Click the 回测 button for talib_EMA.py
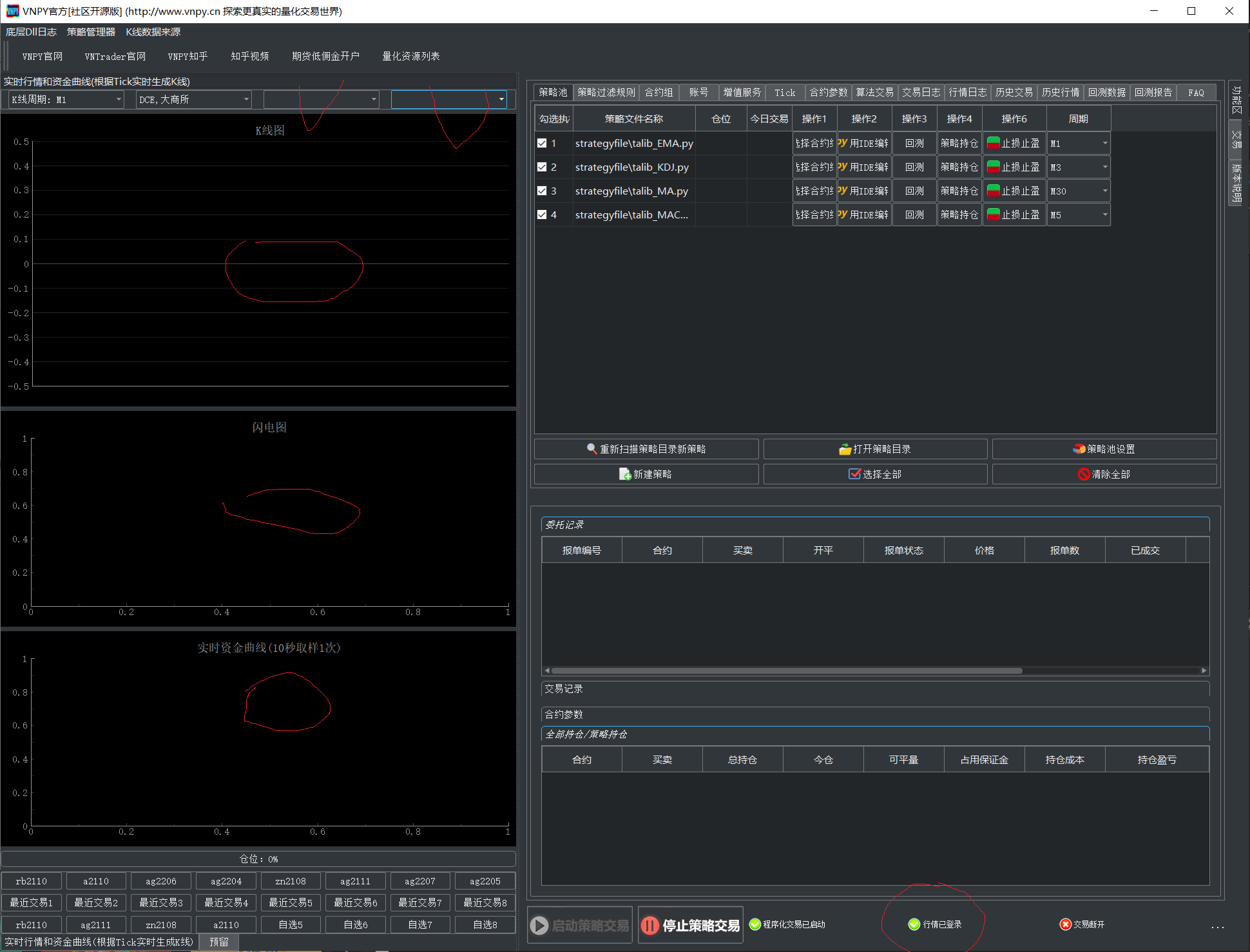Viewport: 1250px width, 952px height. 914,143
